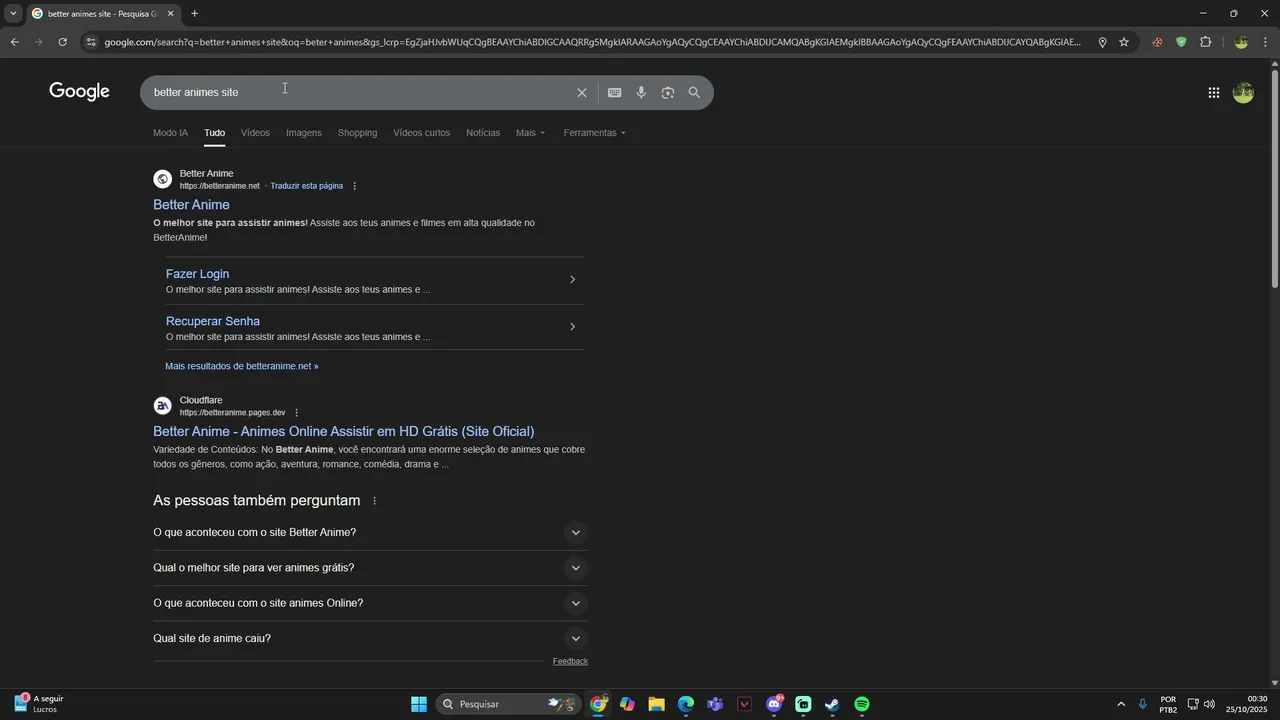Viewport: 1280px width, 720px height.
Task: Open the green shield ad-blocker extension
Action: 1181,42
